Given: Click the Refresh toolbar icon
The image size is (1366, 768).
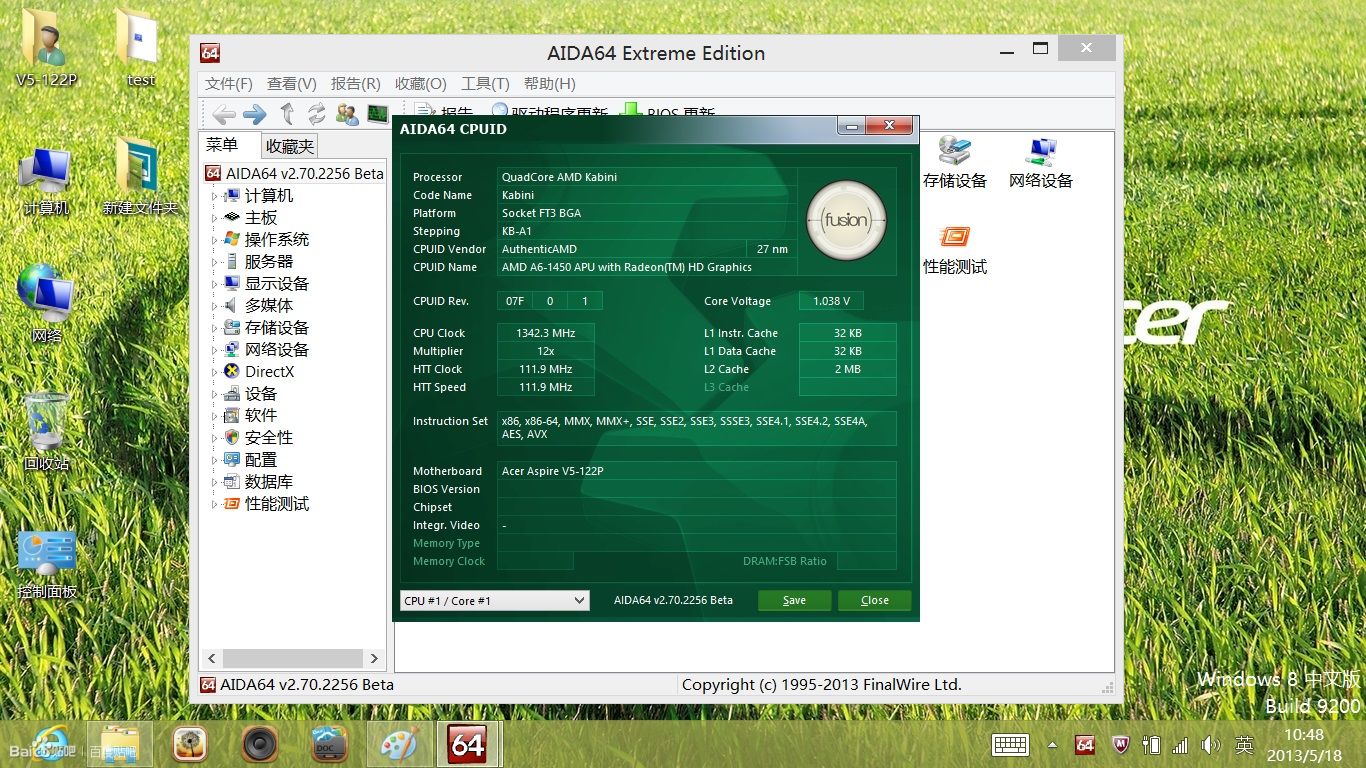Looking at the screenshot, I should click(x=316, y=114).
